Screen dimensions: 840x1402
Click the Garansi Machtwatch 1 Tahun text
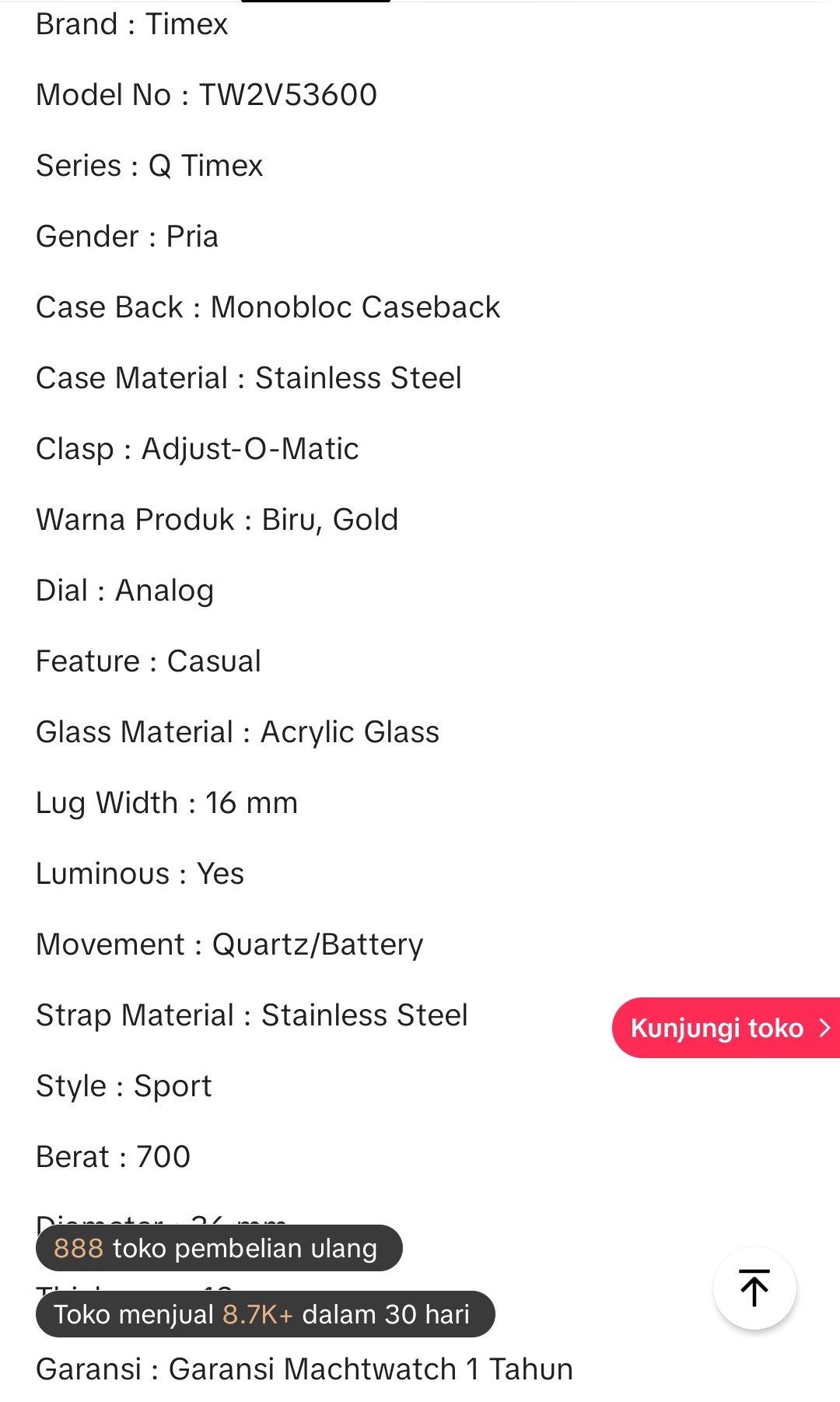click(304, 1369)
